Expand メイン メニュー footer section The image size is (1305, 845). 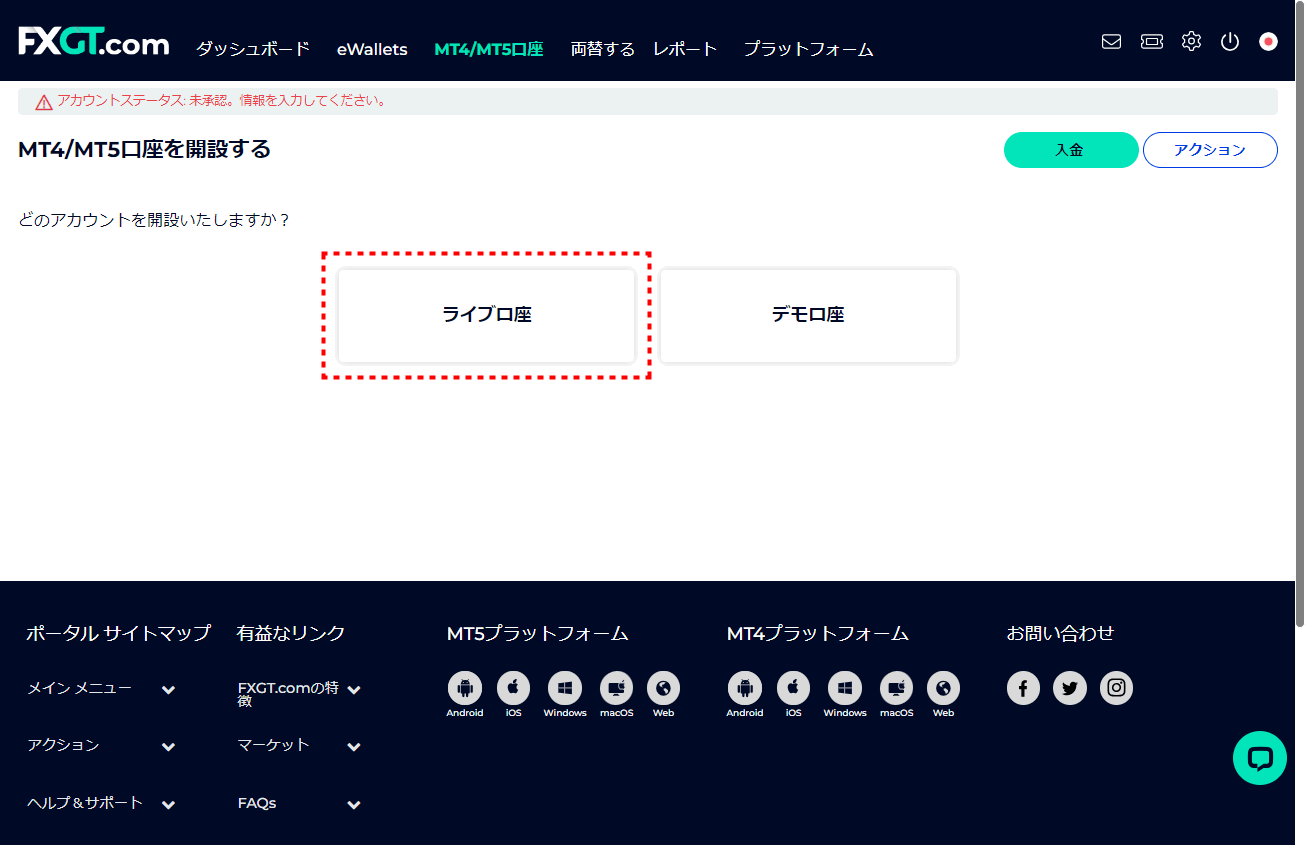coord(168,690)
